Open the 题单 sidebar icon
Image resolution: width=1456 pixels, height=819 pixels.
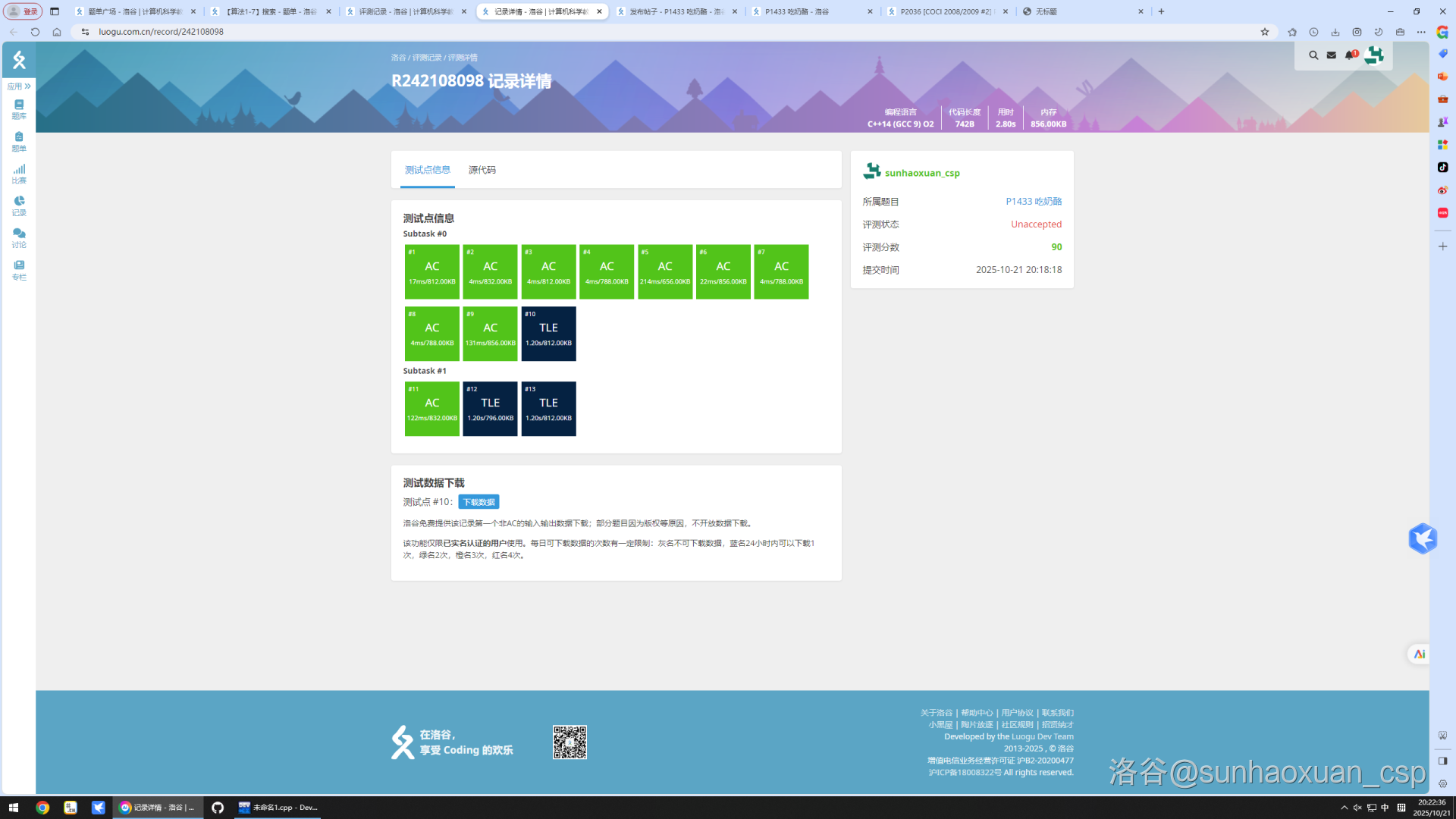[19, 142]
